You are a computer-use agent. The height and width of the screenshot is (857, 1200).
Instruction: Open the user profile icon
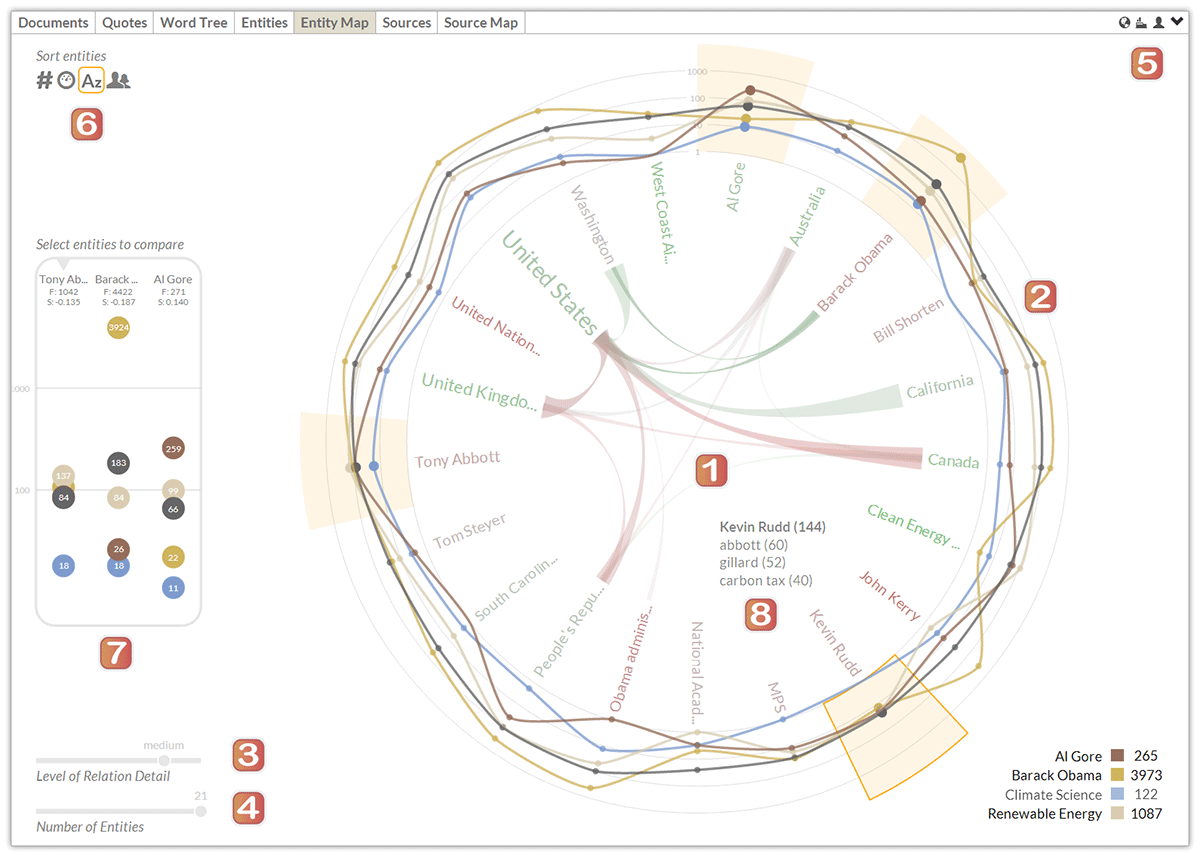1158,22
